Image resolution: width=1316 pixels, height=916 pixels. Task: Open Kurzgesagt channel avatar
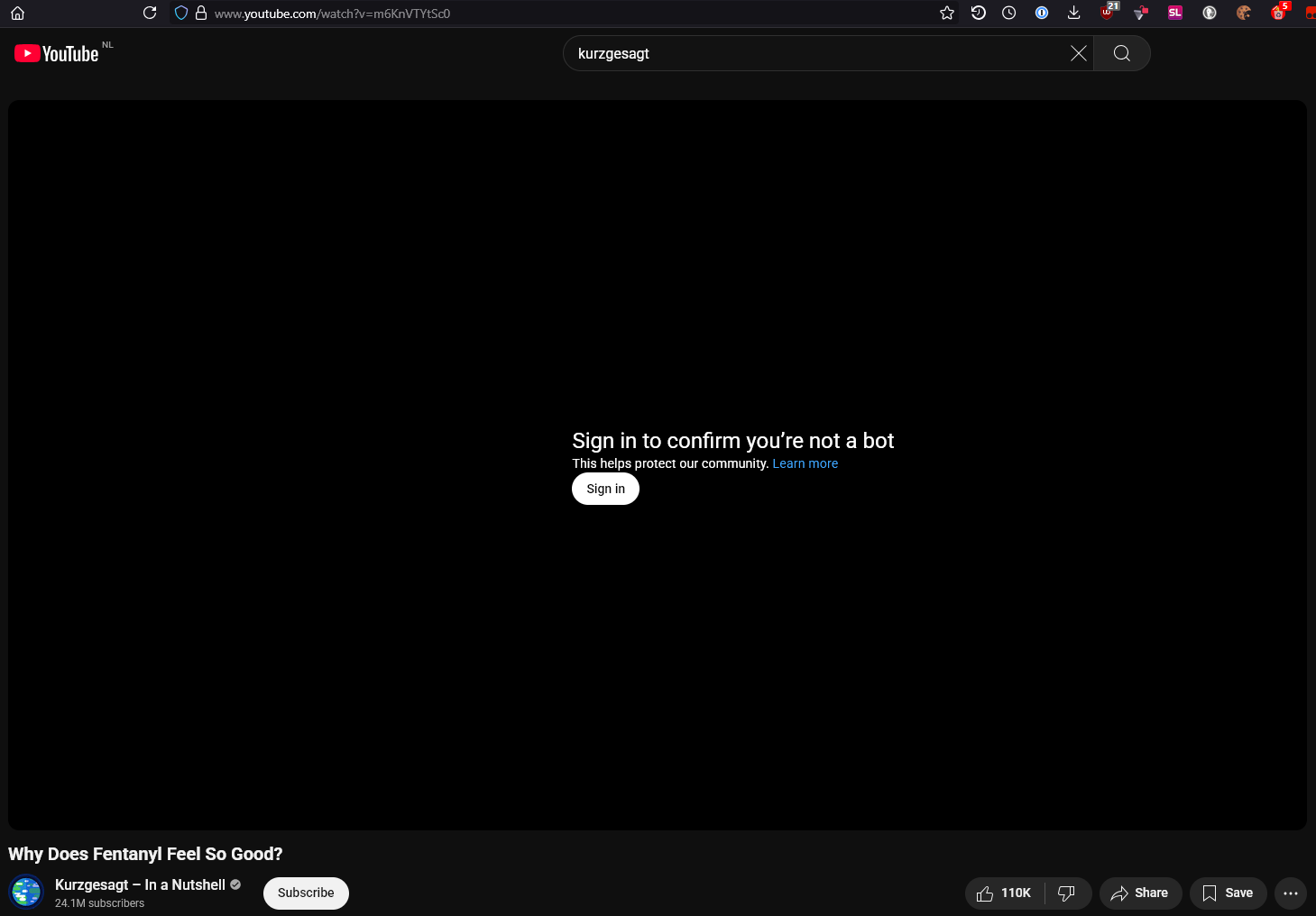point(26,893)
